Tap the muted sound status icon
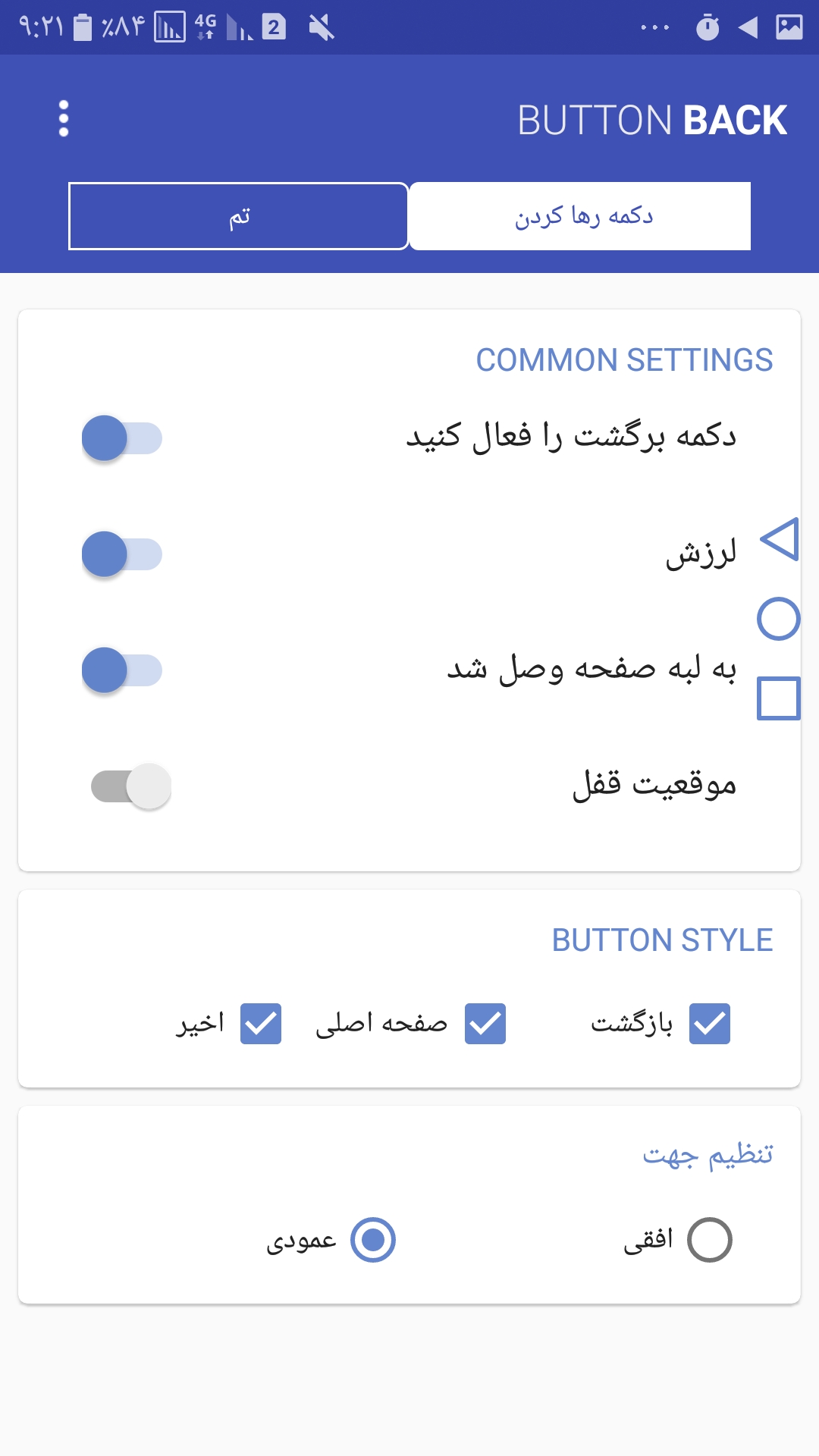 (322, 27)
